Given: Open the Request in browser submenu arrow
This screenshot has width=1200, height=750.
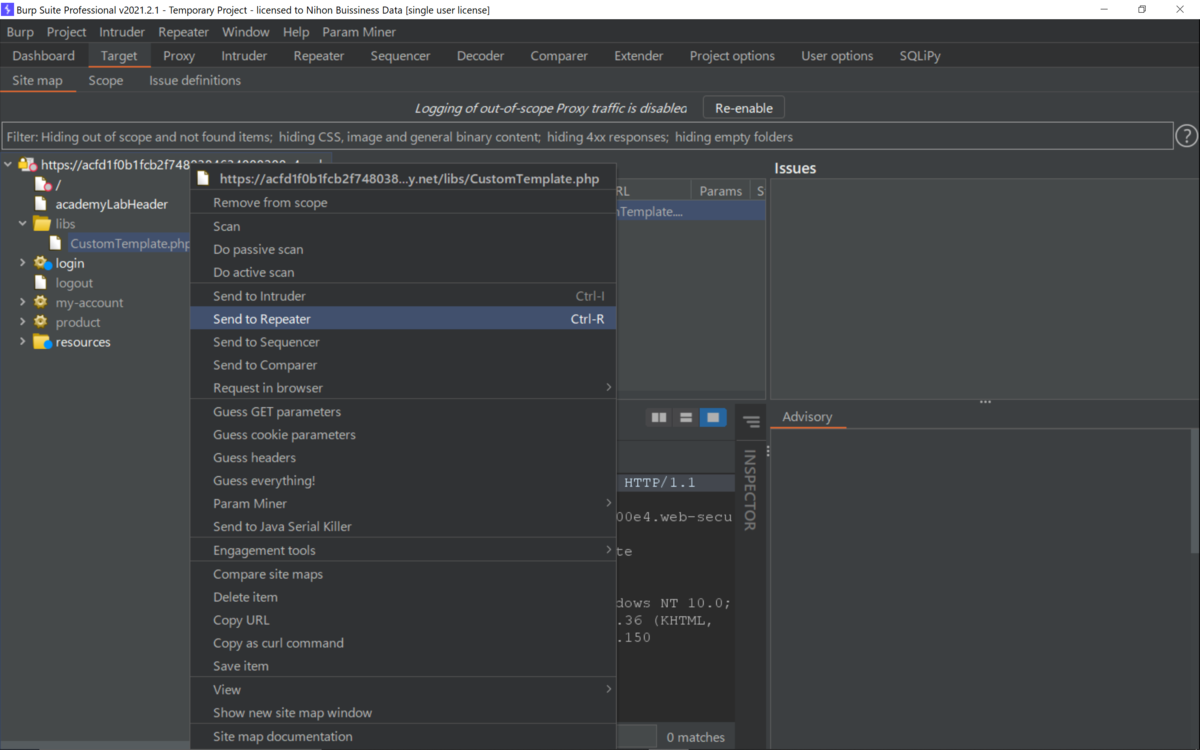Looking at the screenshot, I should [x=608, y=388].
